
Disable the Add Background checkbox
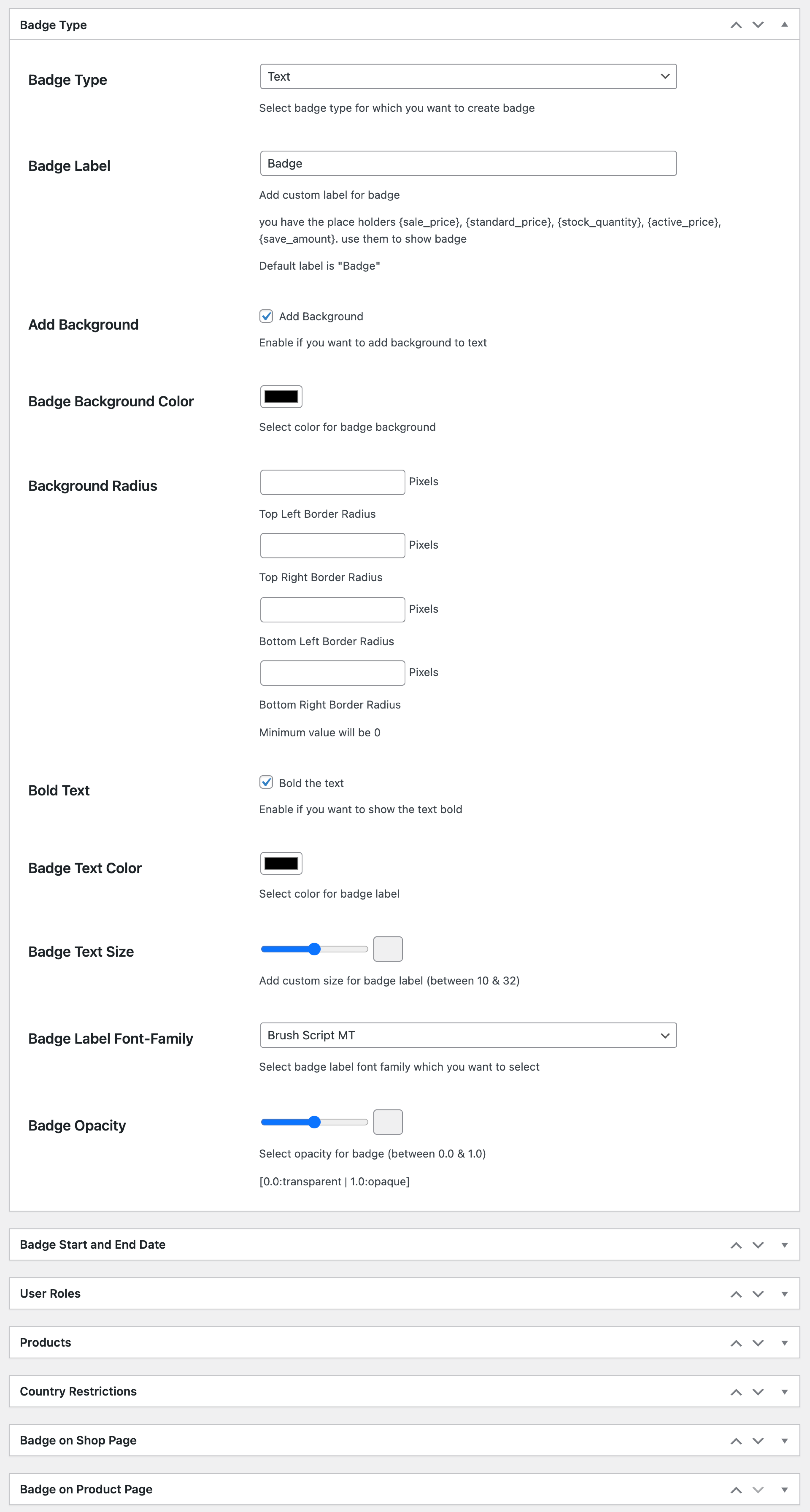pyautogui.click(x=266, y=316)
